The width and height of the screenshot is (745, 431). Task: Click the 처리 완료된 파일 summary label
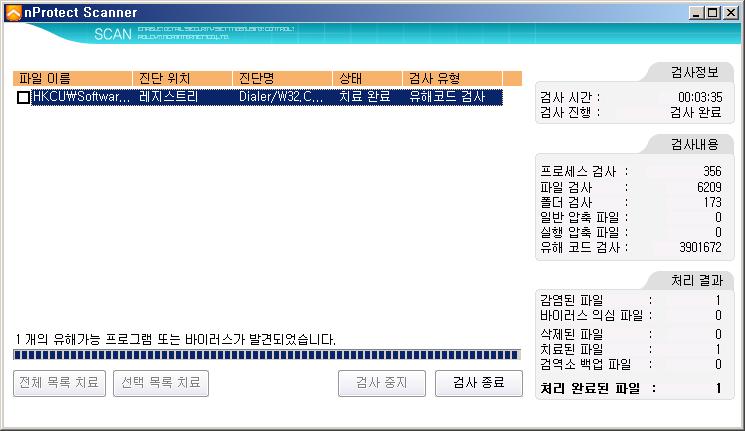[591, 389]
